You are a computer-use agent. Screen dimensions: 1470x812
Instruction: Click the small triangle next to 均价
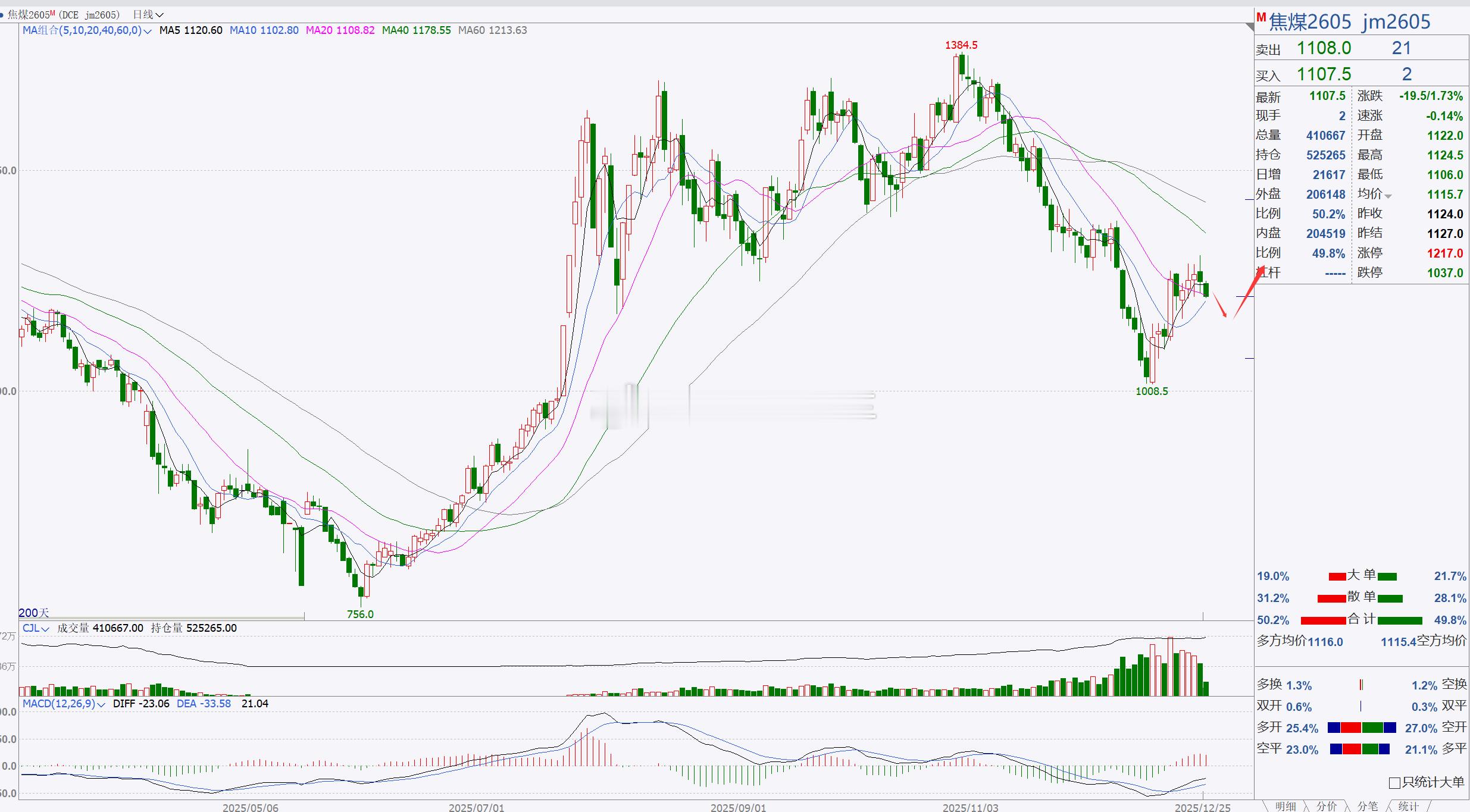click(1388, 196)
